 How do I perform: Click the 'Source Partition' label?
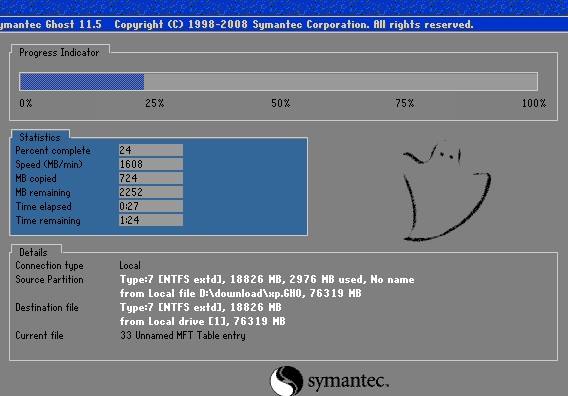[x=49, y=279]
